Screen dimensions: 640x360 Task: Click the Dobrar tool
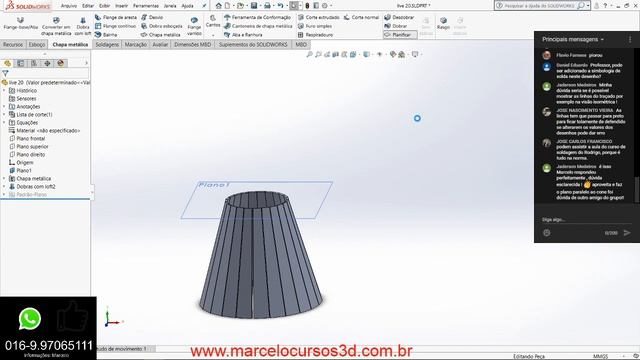396,26
